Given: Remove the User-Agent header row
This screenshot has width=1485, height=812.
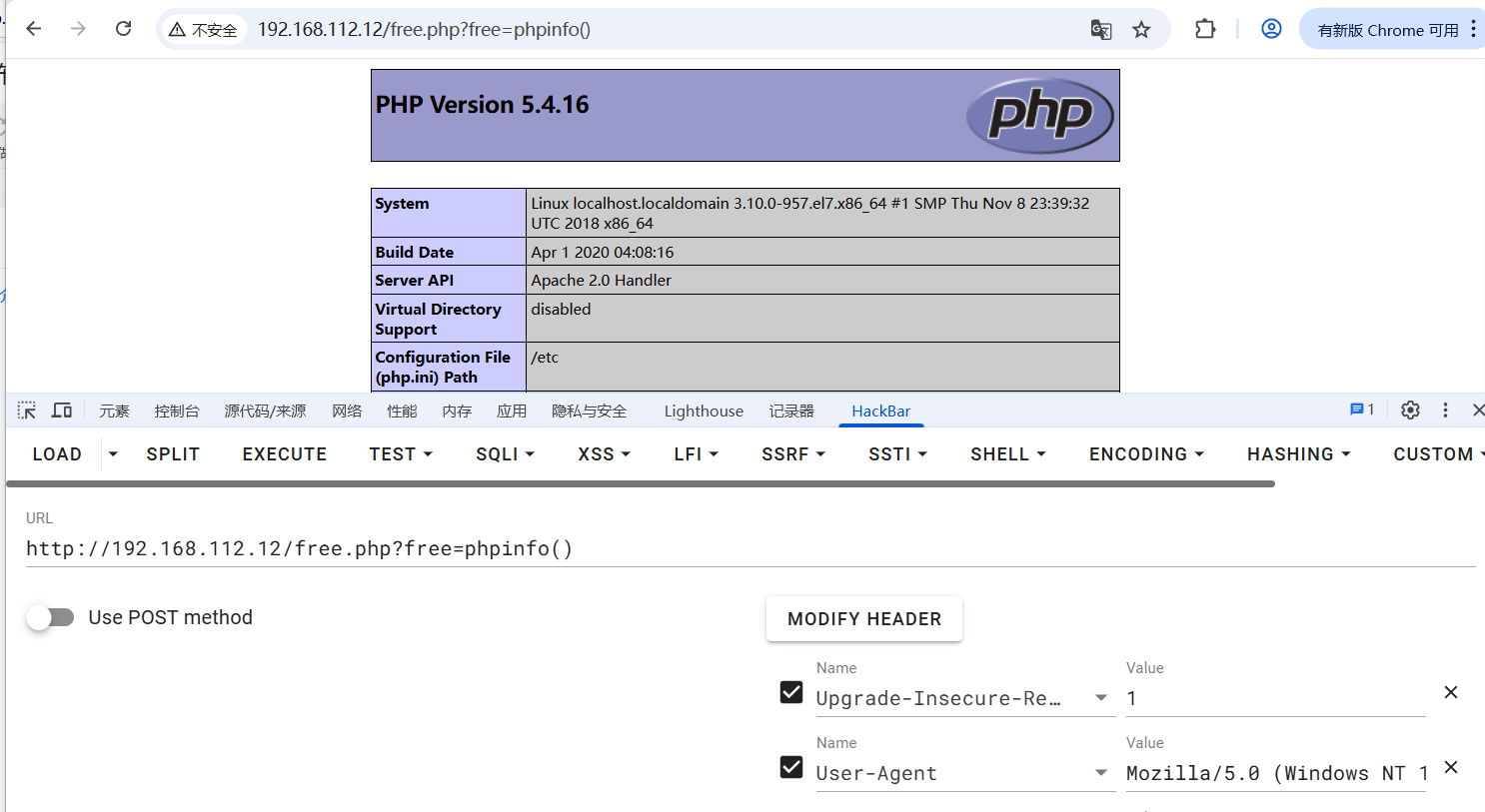Looking at the screenshot, I should coord(1451,767).
